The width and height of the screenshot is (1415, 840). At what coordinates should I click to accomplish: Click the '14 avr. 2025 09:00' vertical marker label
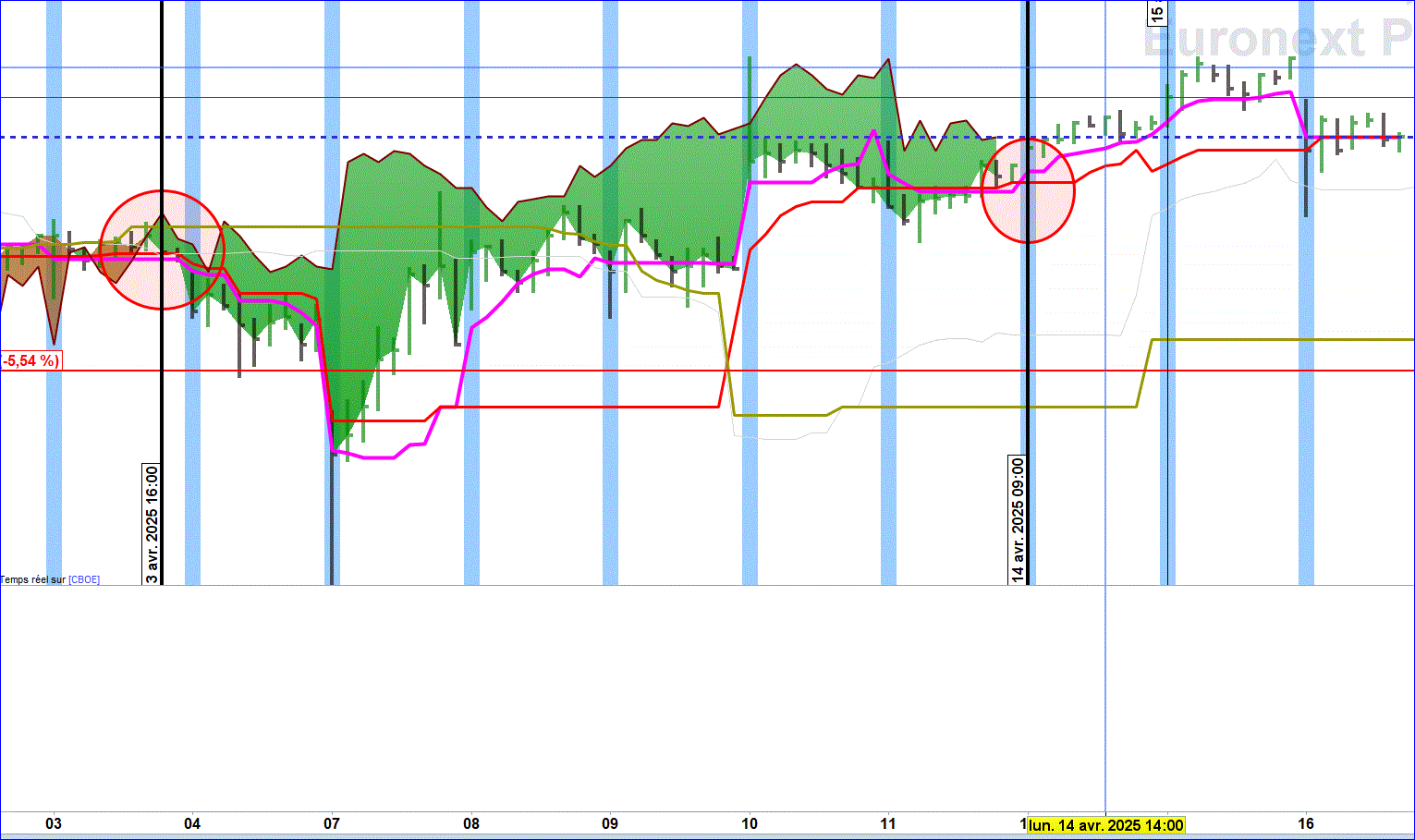tap(1018, 519)
